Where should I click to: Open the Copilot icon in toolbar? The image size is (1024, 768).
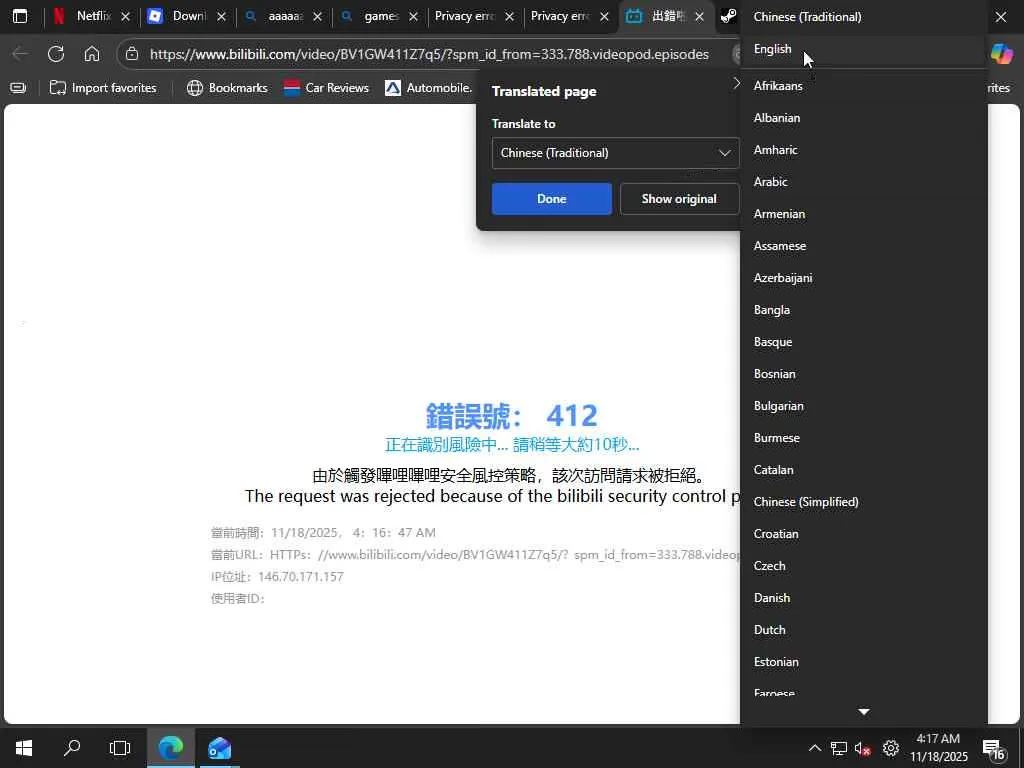tap(1002, 54)
